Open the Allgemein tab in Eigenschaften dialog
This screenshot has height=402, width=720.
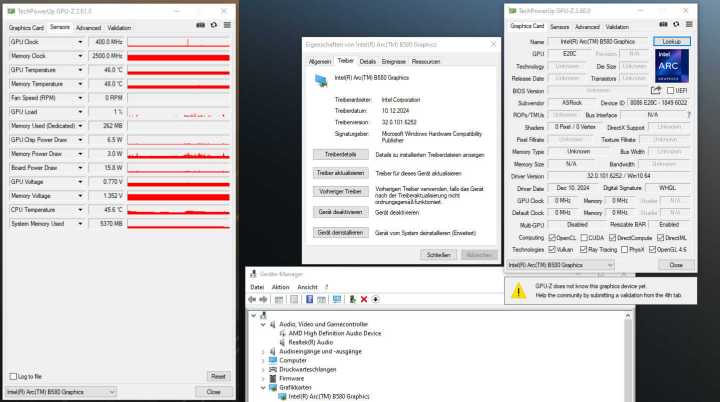[x=320, y=62]
